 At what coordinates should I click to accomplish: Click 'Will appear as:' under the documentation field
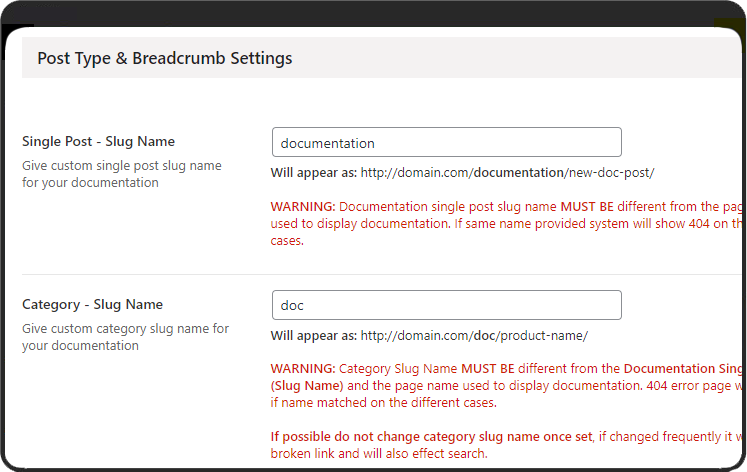(314, 173)
